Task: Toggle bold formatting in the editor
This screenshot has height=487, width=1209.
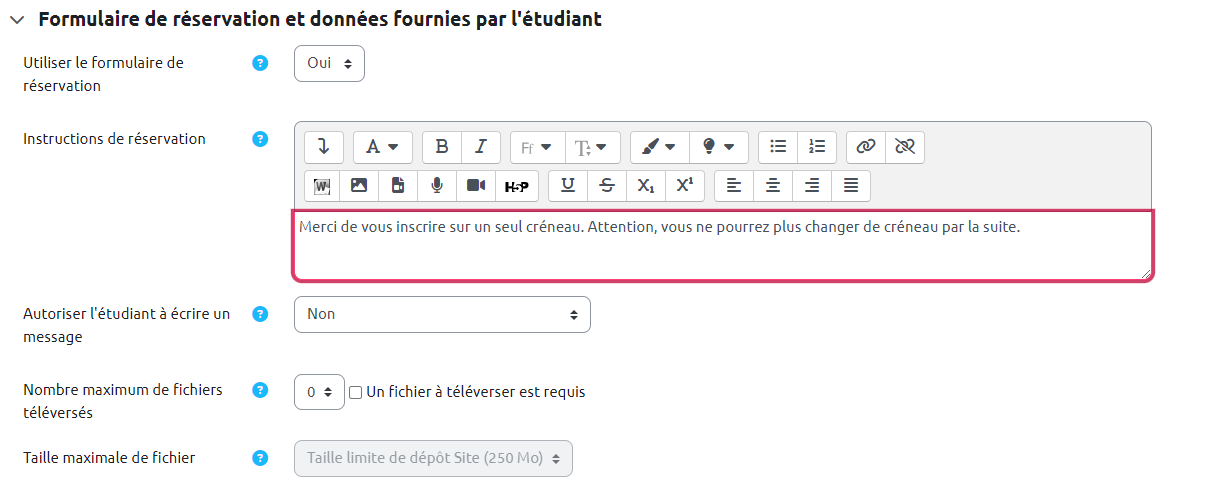Action: click(x=442, y=146)
